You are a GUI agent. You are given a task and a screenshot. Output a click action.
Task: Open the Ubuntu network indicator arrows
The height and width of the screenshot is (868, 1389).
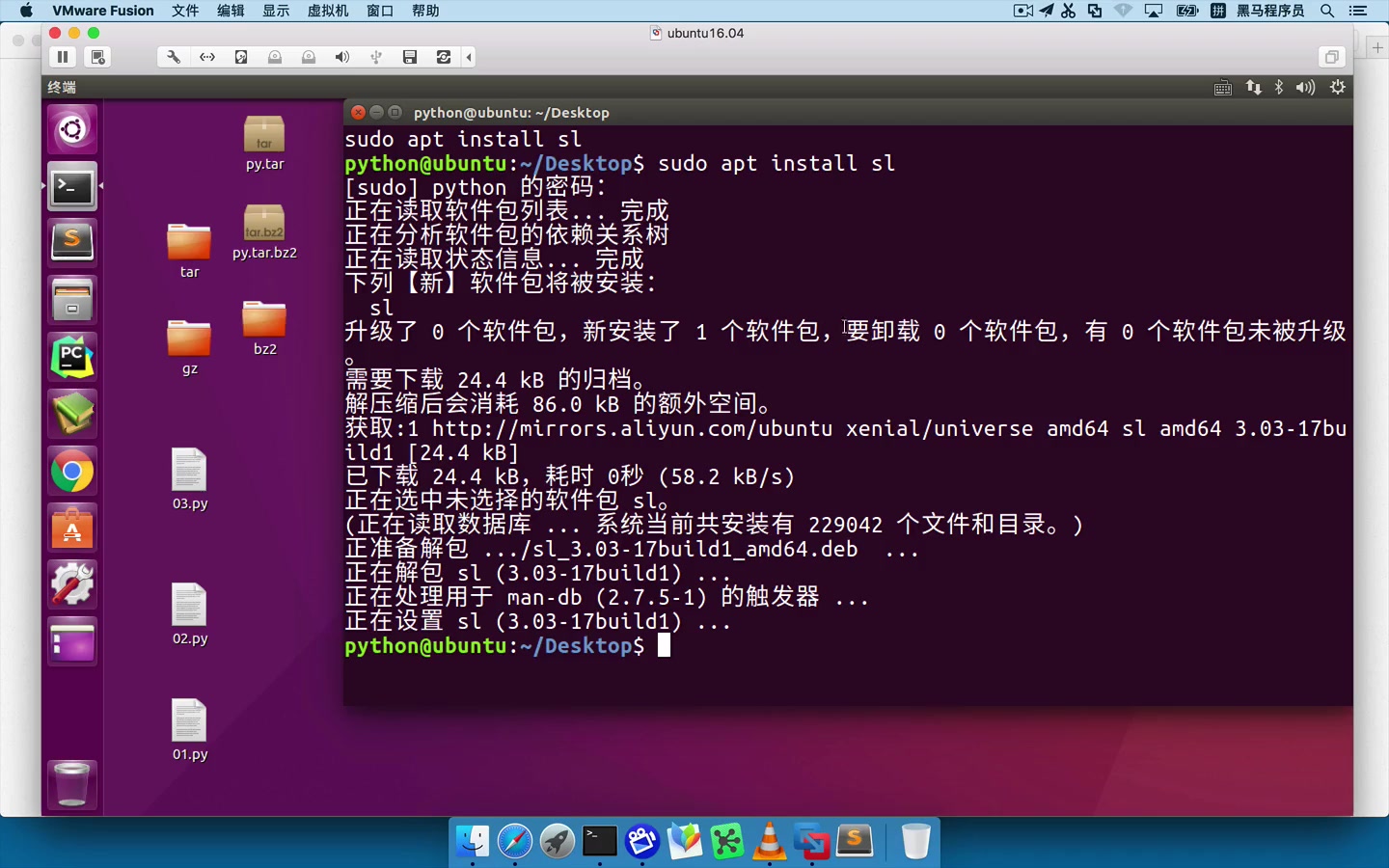1253,88
